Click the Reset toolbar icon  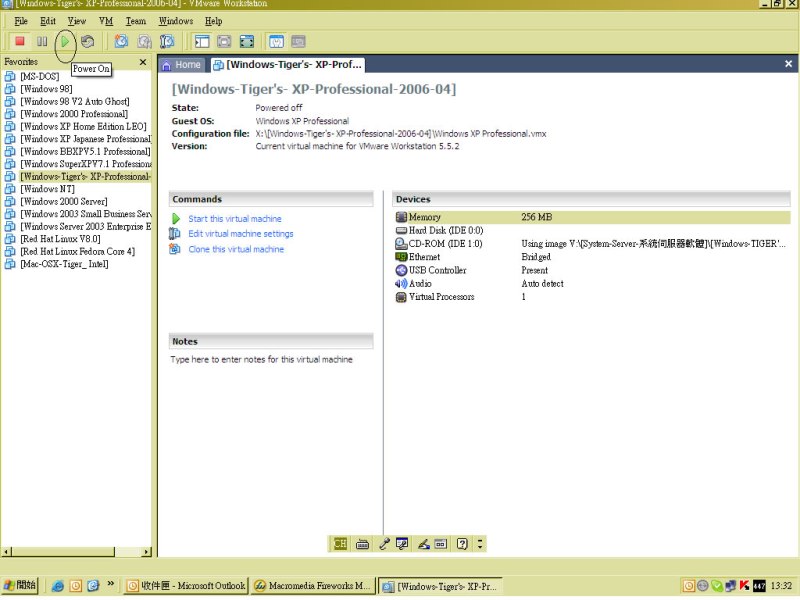point(88,41)
